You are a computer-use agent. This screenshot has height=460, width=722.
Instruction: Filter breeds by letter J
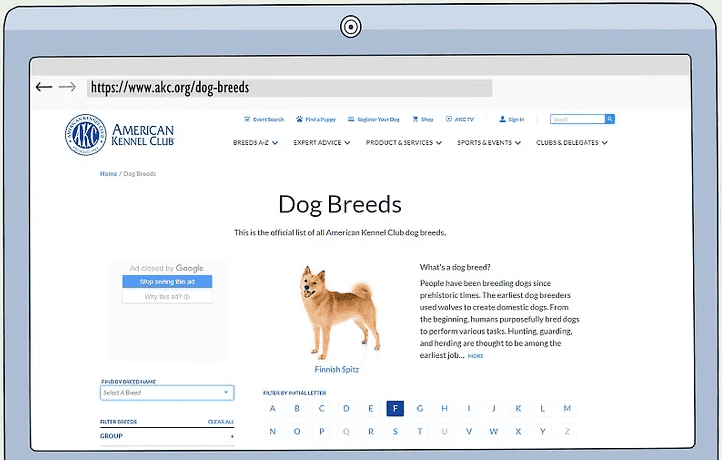pyautogui.click(x=494, y=408)
